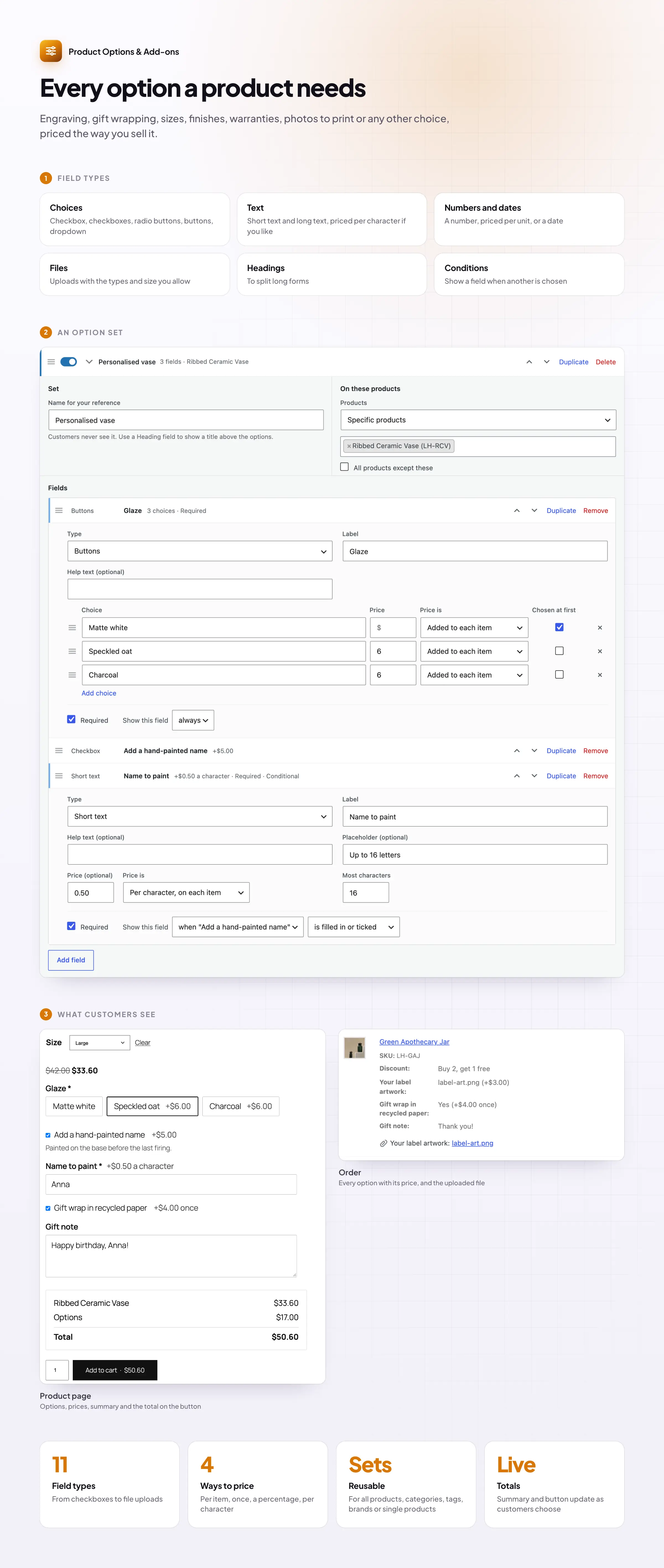664x1568 pixels.
Task: Check Speckled oat chosen at first
Action: (x=559, y=651)
